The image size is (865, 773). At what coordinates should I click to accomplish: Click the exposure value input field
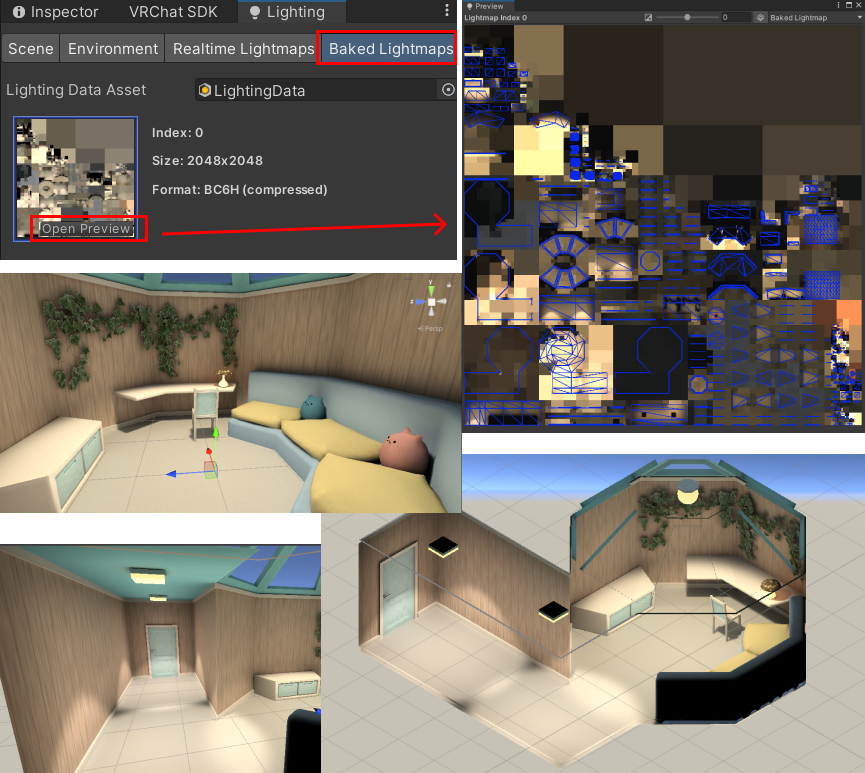(735, 18)
